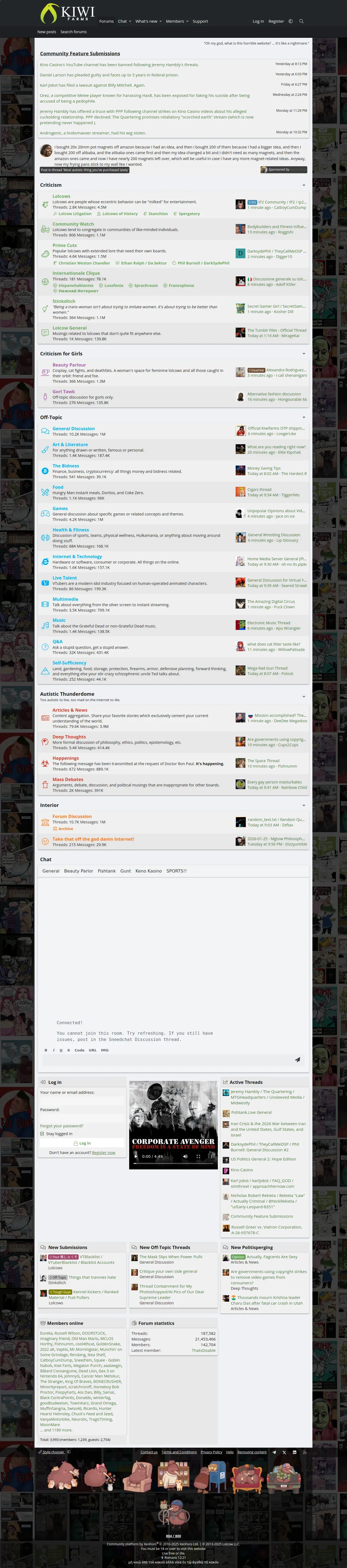Open the X social link in footer
The height and width of the screenshot is (1568, 347).
(284, 1452)
